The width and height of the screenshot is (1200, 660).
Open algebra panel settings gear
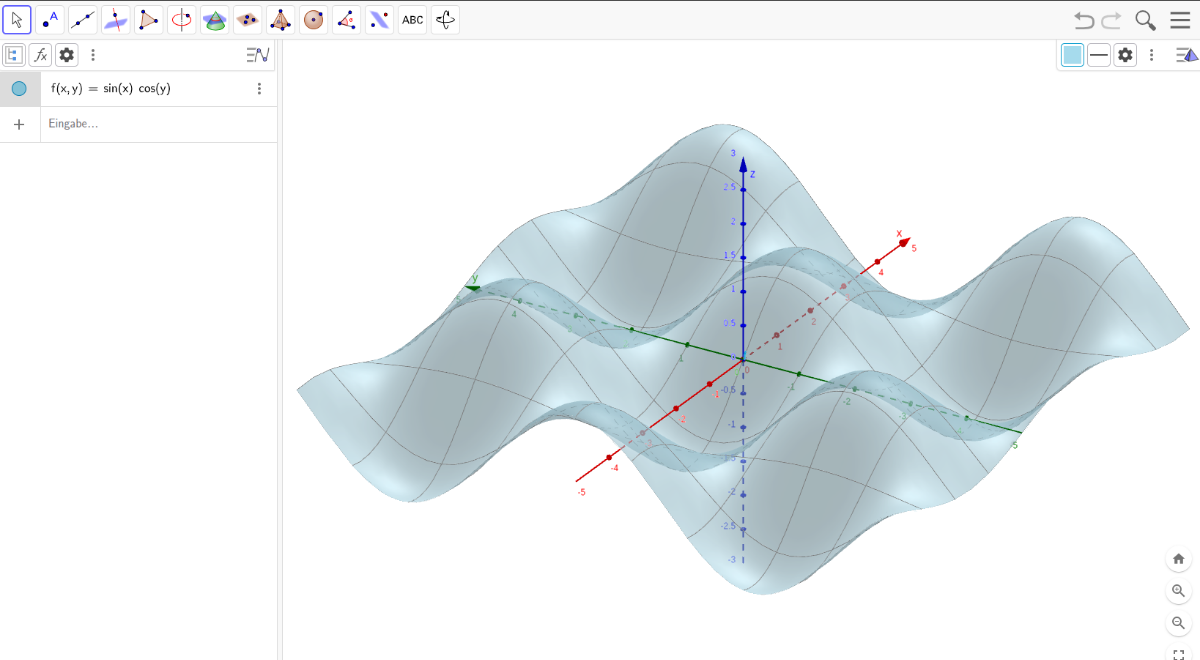67,55
